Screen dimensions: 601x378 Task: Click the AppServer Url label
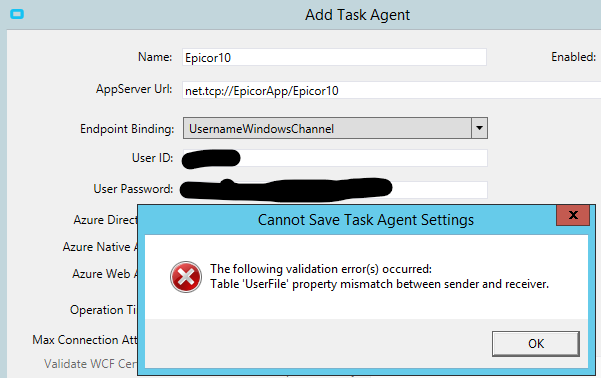click(134, 89)
